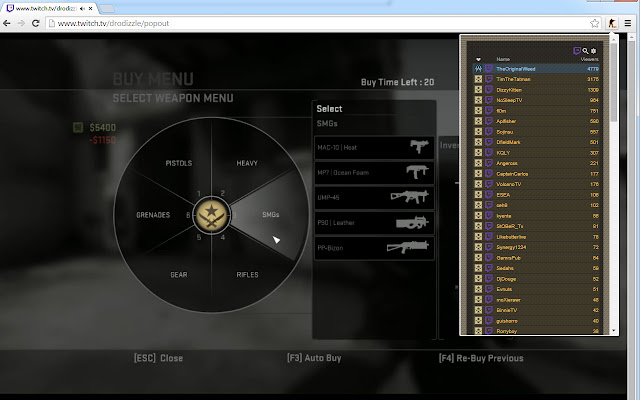Click Twitch icon beside BinnieTV
Image resolution: width=640 pixels, height=400 pixels.
[x=489, y=310]
